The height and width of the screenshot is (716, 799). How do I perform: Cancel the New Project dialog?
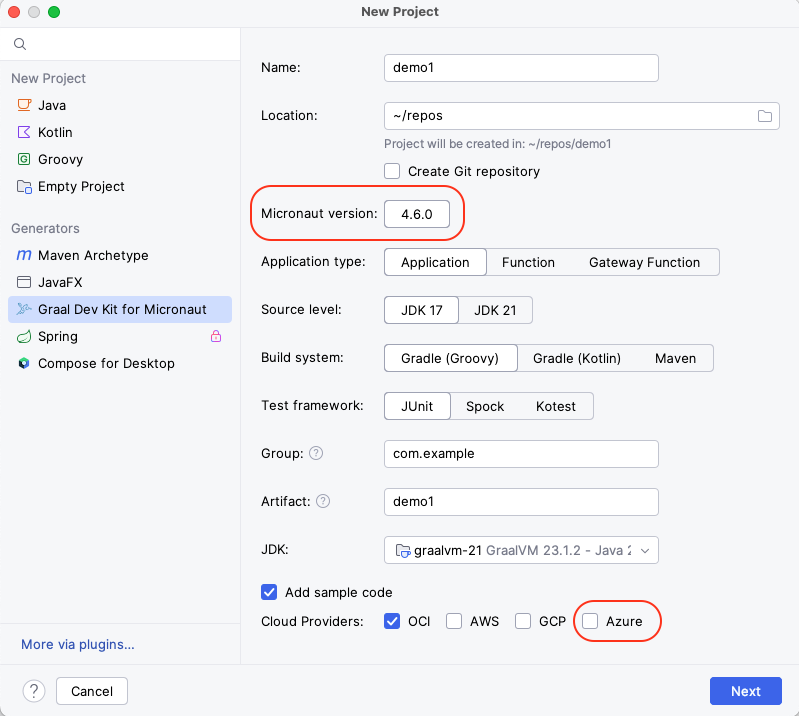(x=92, y=691)
